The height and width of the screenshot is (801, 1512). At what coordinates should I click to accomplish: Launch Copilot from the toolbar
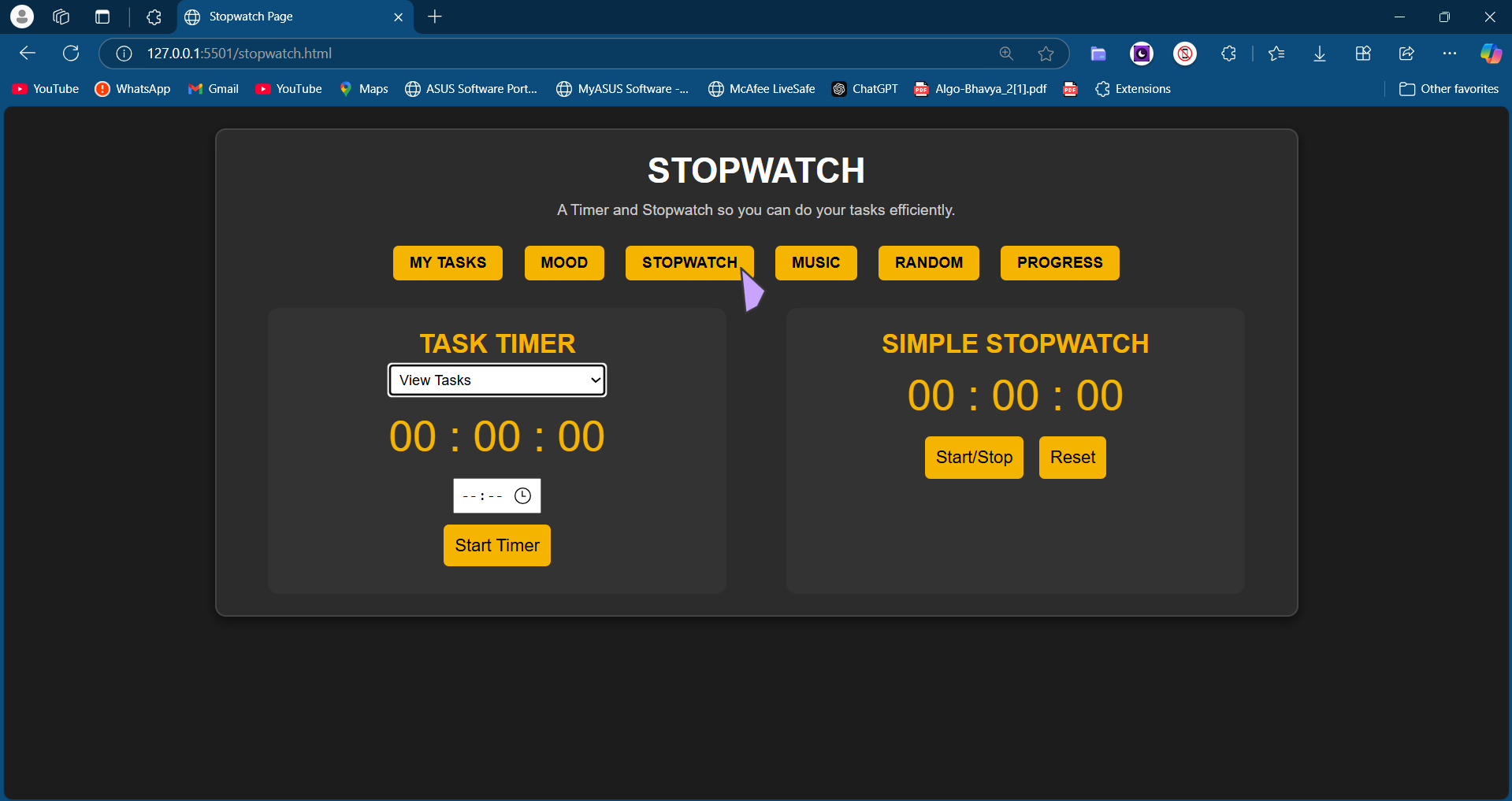pyautogui.click(x=1491, y=54)
